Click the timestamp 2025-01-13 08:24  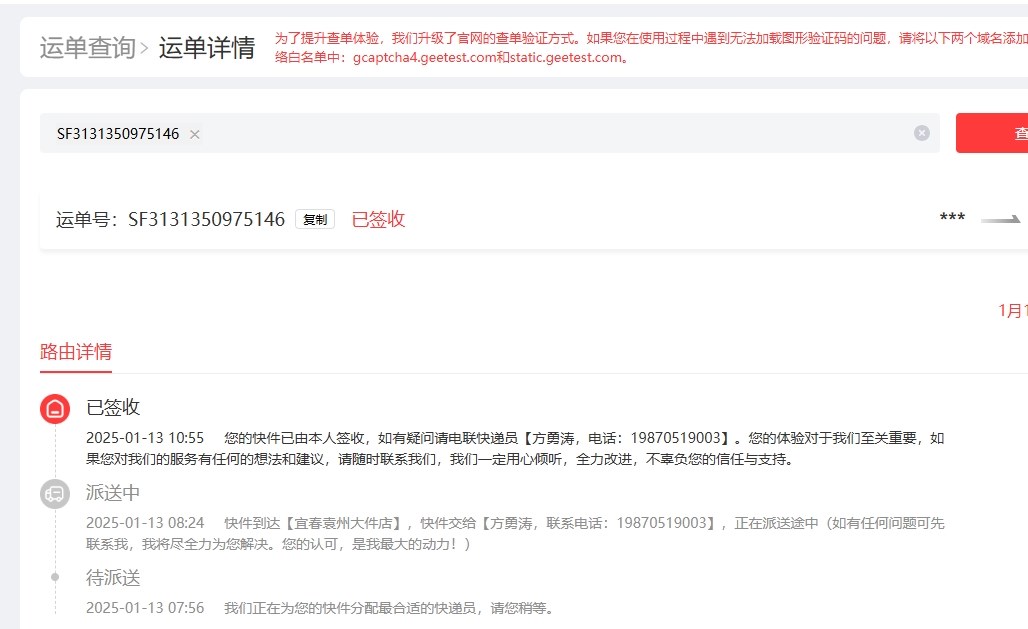pyautogui.click(x=145, y=523)
